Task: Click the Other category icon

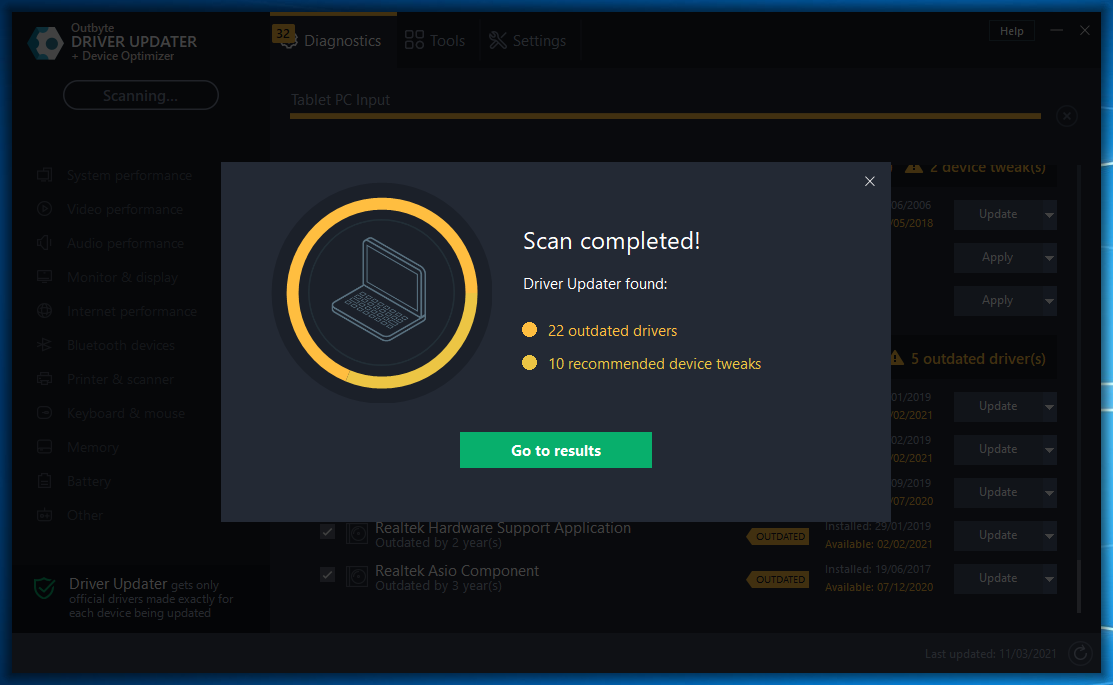Action: coord(44,515)
